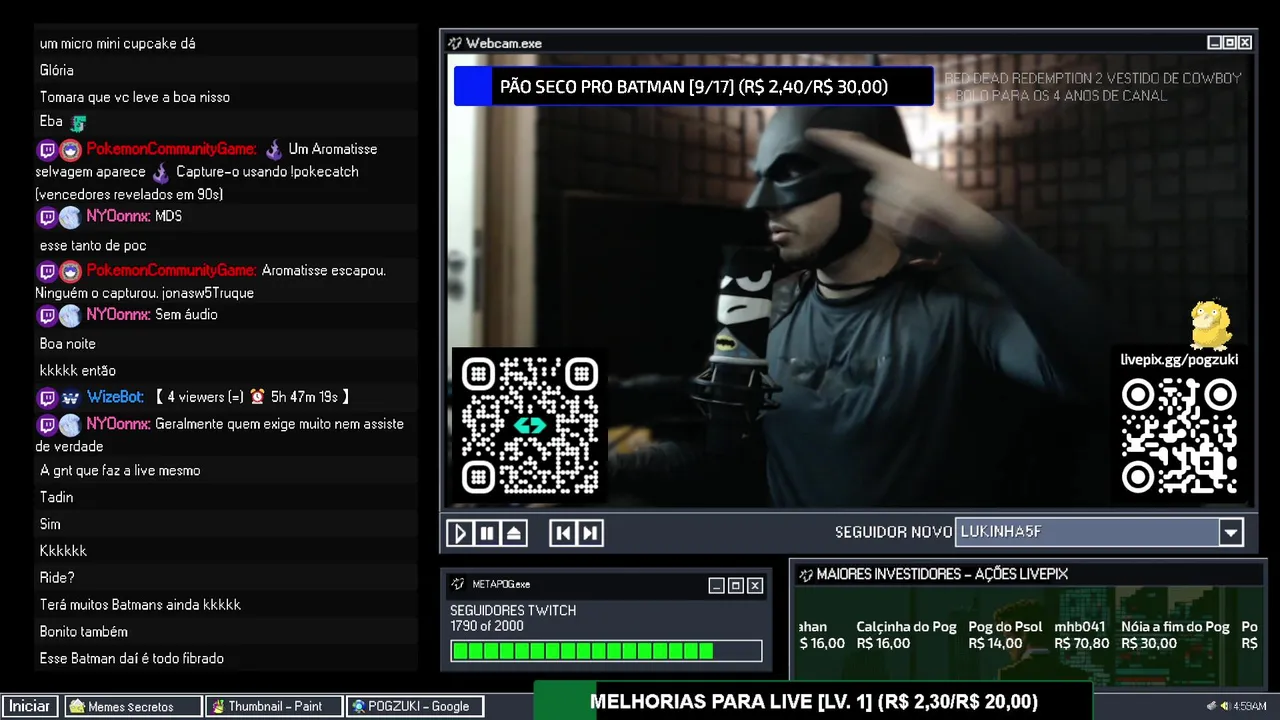The image size is (1280, 720).
Task: Minimize the Webcam.exe window
Action: click(x=1214, y=43)
